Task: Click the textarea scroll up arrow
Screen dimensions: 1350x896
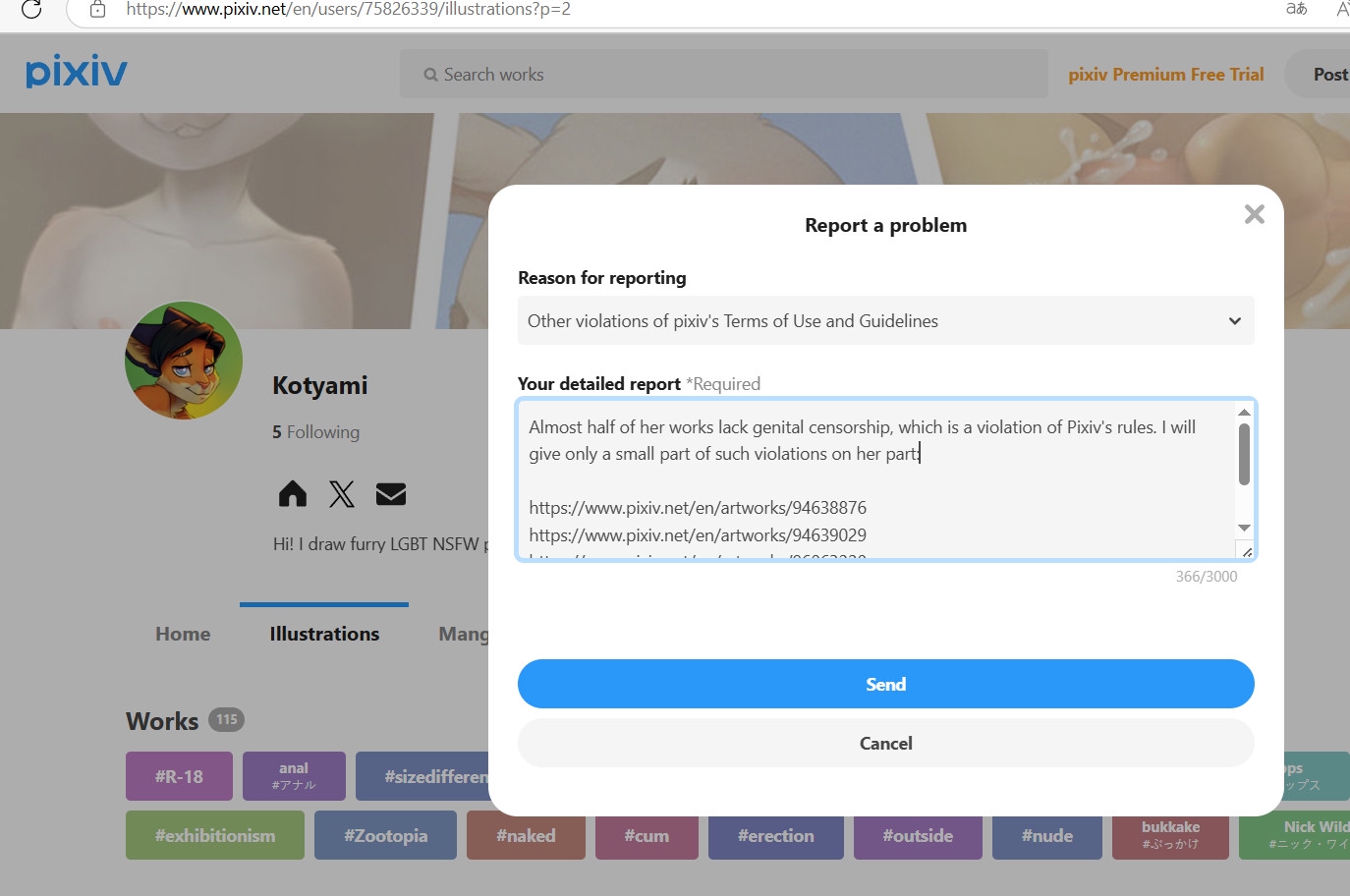Action: coord(1244,412)
